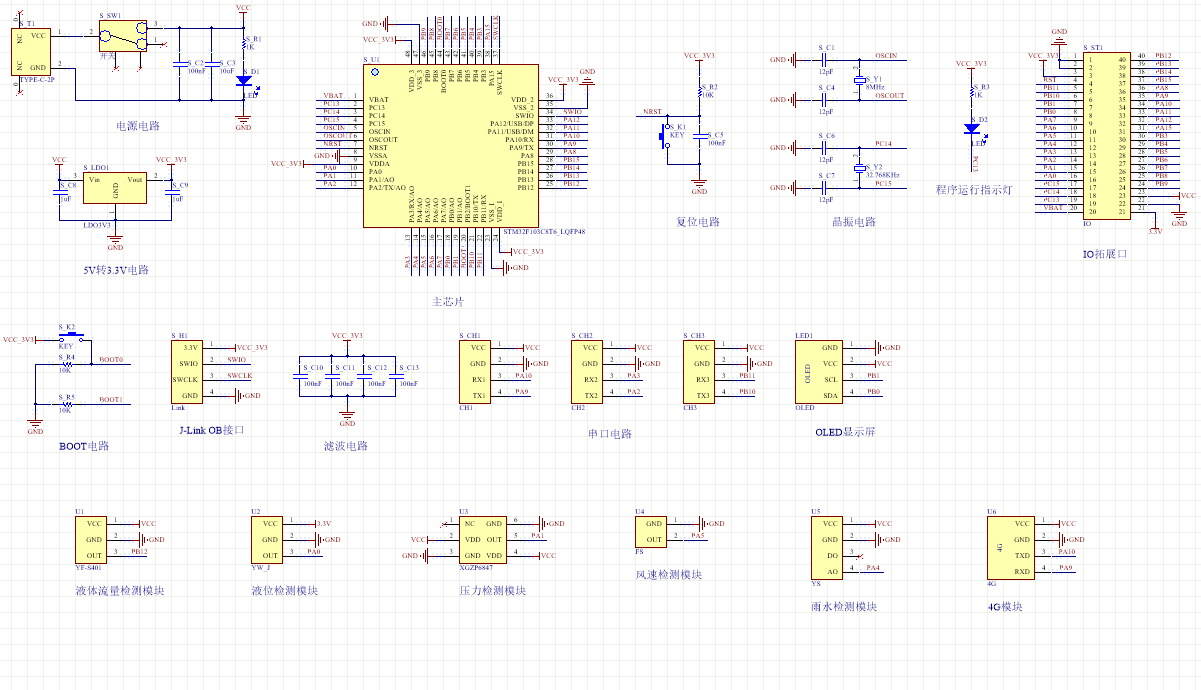Click the '雨水检测模块' title
Image resolution: width=1201 pixels, height=690 pixels.
click(845, 607)
